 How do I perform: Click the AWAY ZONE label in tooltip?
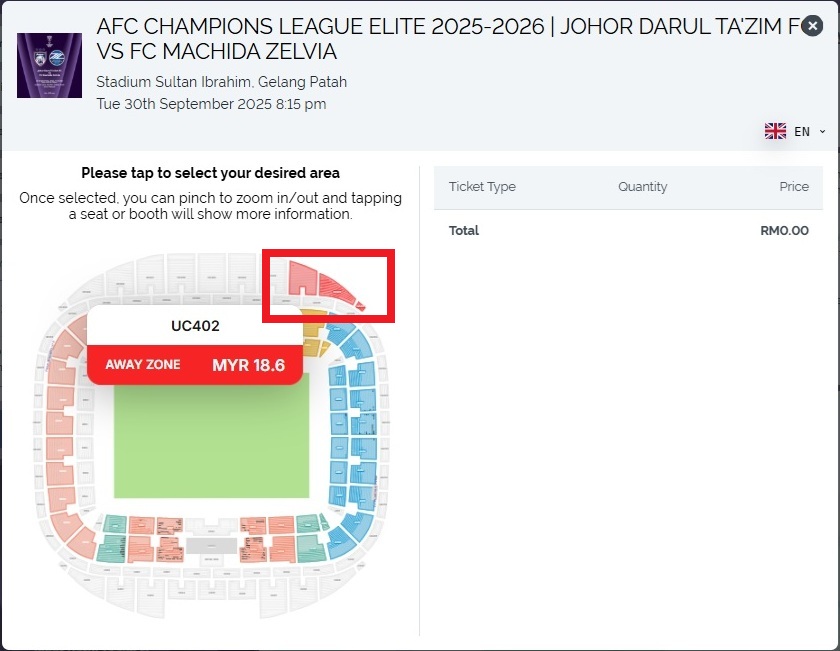[143, 365]
